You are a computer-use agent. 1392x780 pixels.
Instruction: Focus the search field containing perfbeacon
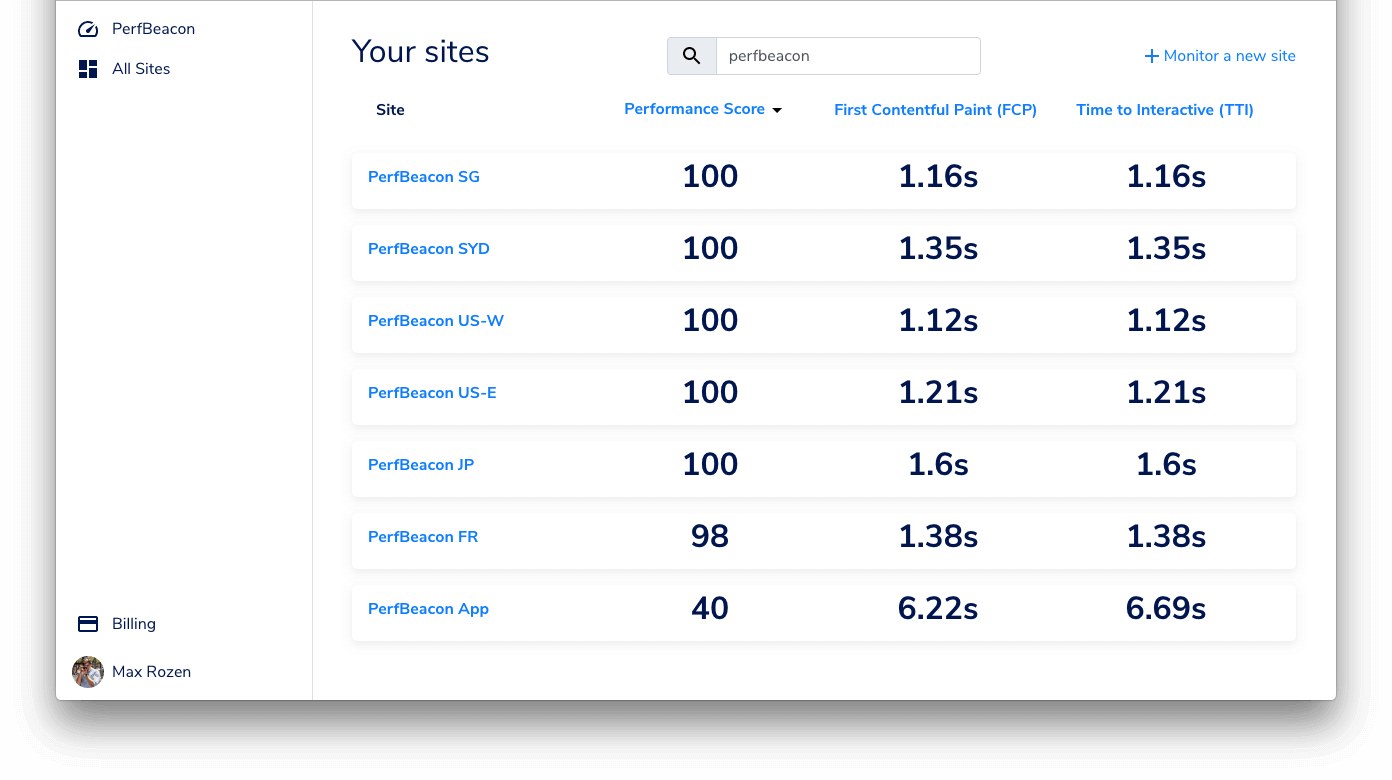[848, 56]
